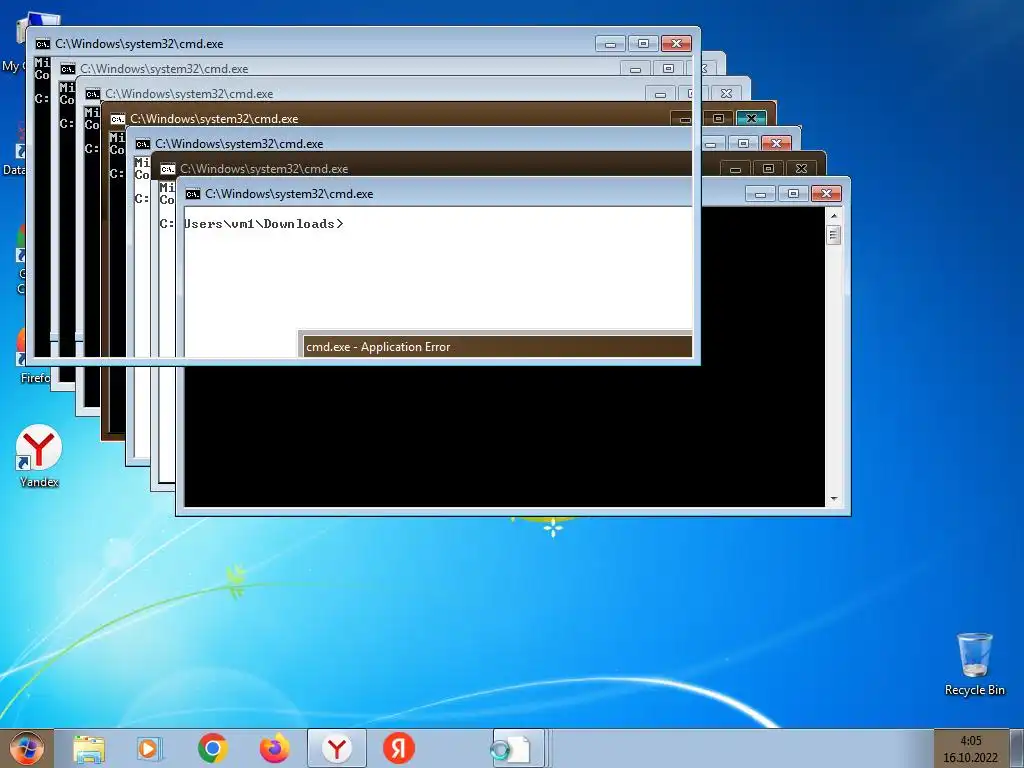
Task: Open the red Yandex Я taskbar shortcut
Action: tap(398, 748)
